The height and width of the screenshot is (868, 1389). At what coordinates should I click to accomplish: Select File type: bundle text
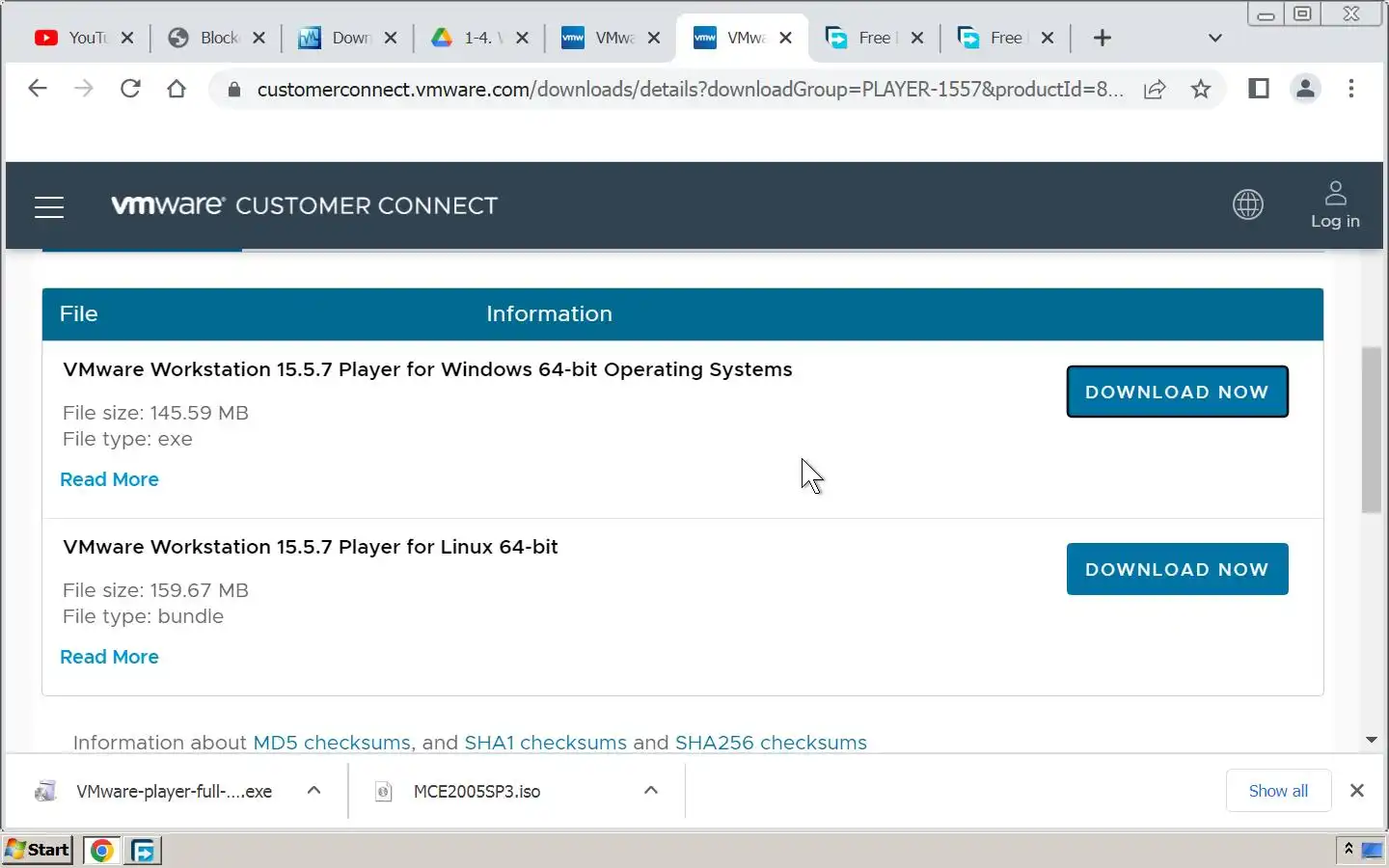tap(143, 616)
